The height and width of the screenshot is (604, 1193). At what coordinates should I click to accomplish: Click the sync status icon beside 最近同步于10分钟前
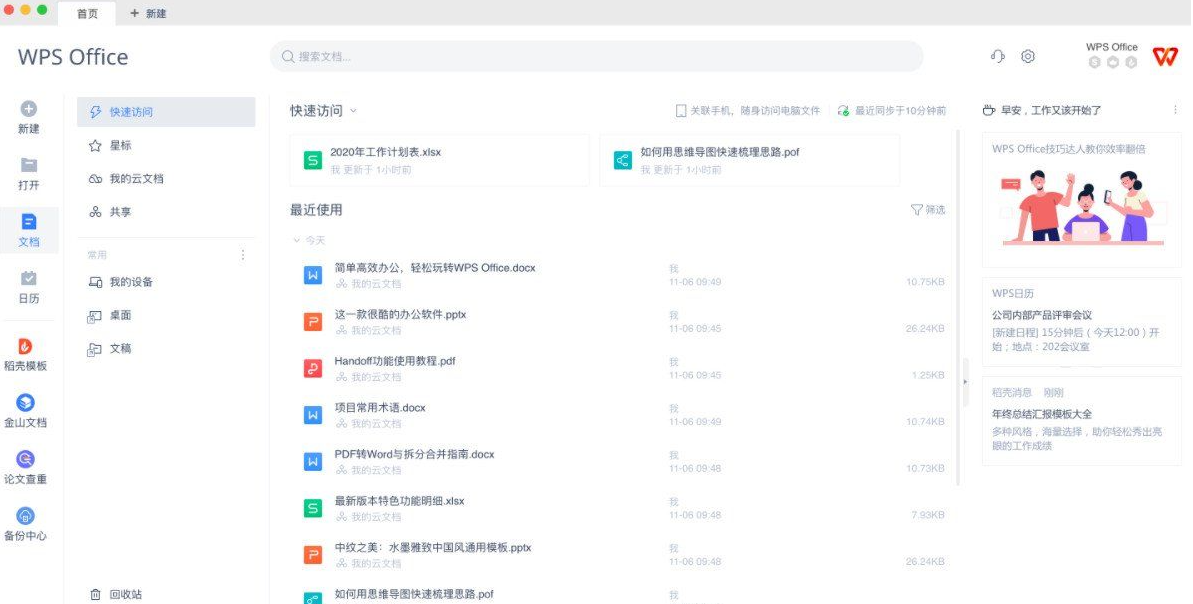click(x=843, y=111)
